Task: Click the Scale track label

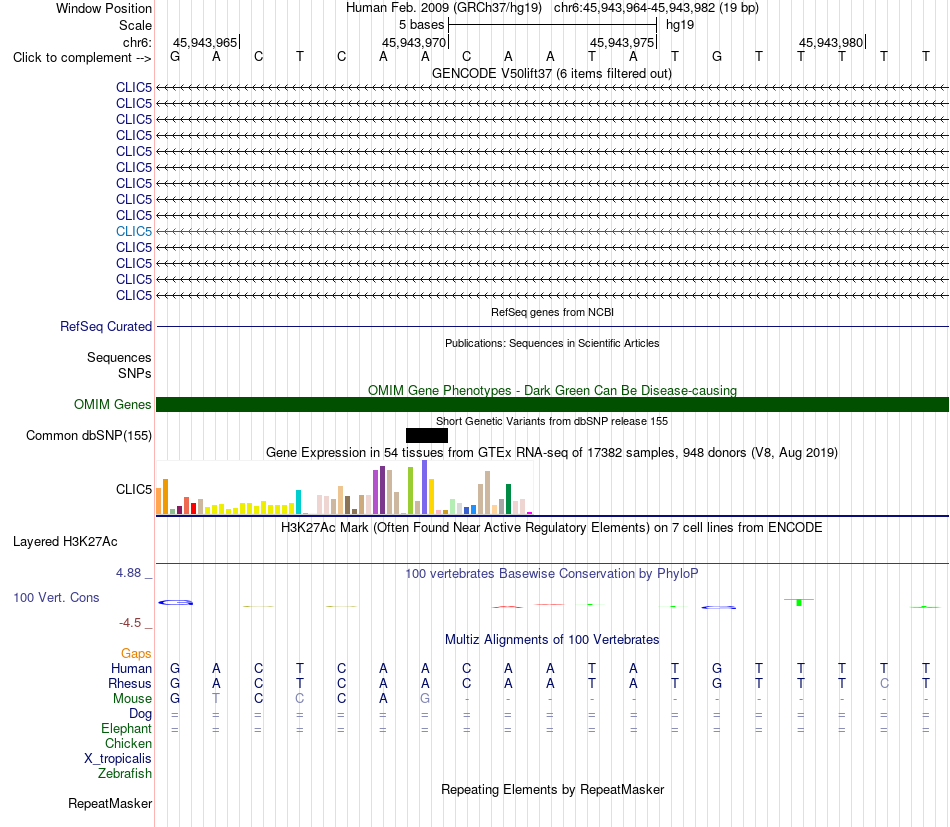Action: (135, 25)
